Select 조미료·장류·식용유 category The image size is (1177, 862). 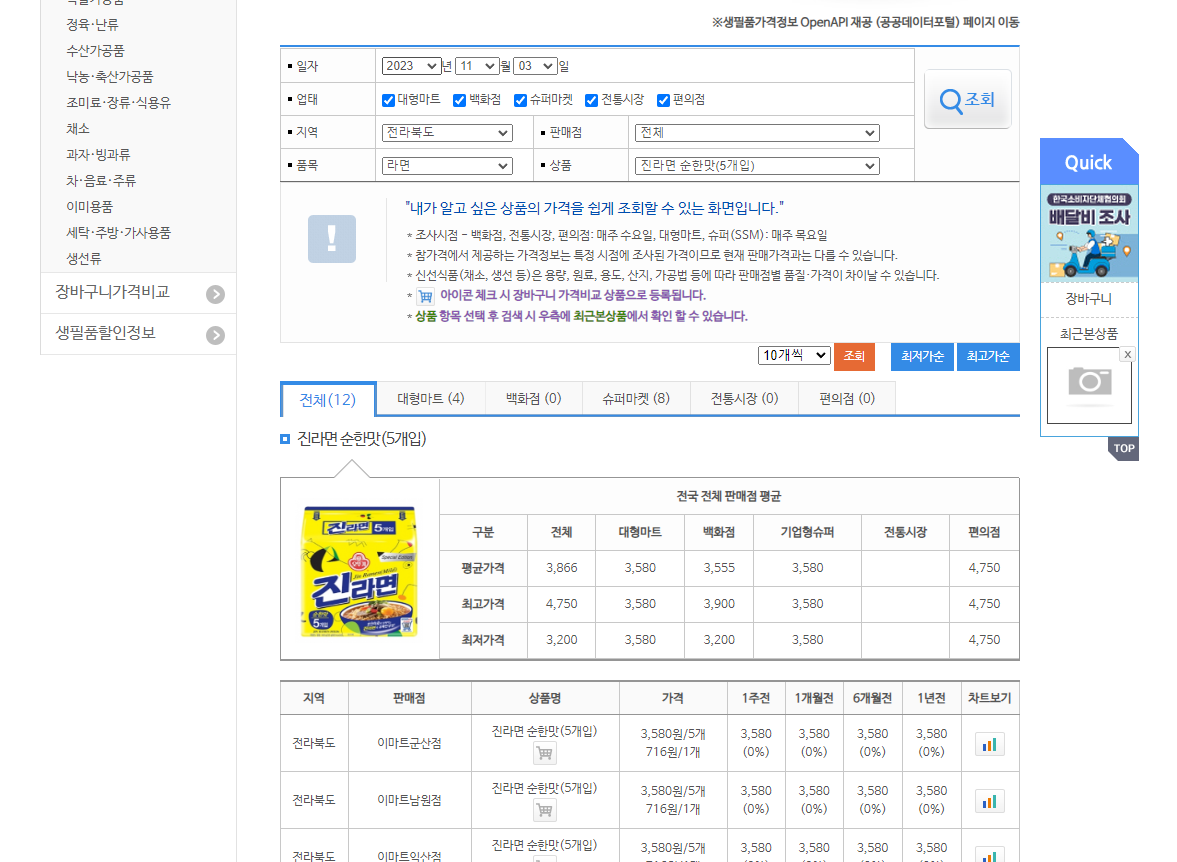click(x=119, y=103)
